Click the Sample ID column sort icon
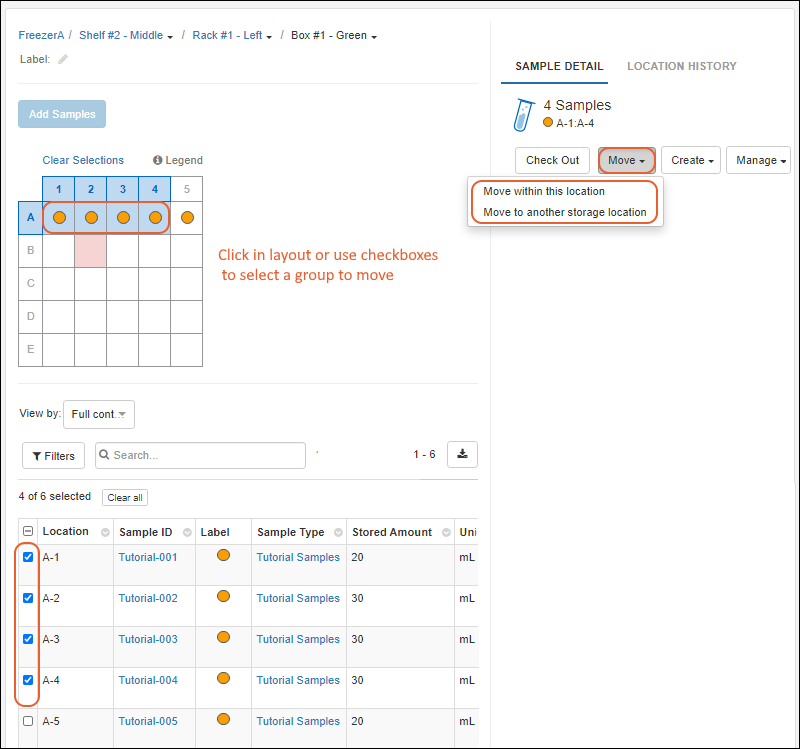 tap(185, 532)
